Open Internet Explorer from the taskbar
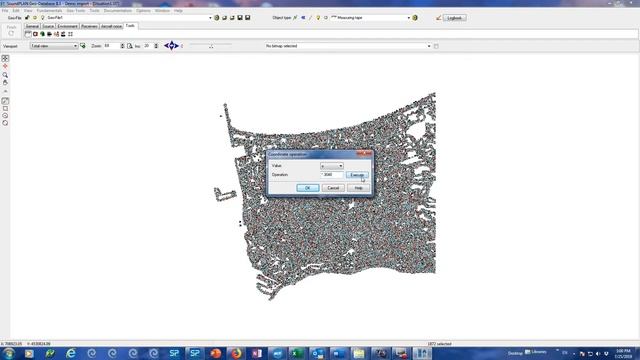Viewport: 640px width, 360px height. point(71,353)
